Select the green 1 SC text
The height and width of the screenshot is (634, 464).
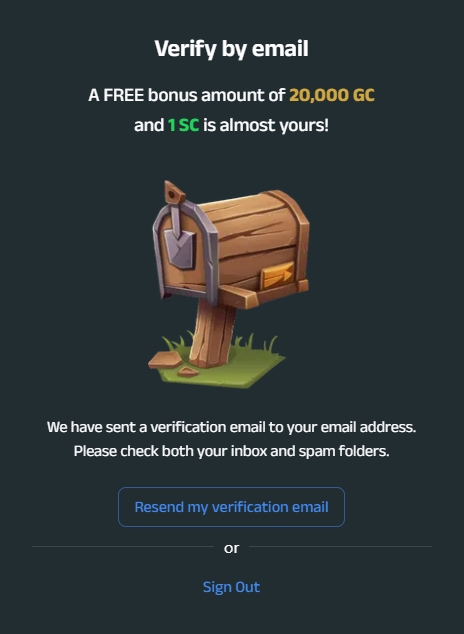click(x=183, y=125)
